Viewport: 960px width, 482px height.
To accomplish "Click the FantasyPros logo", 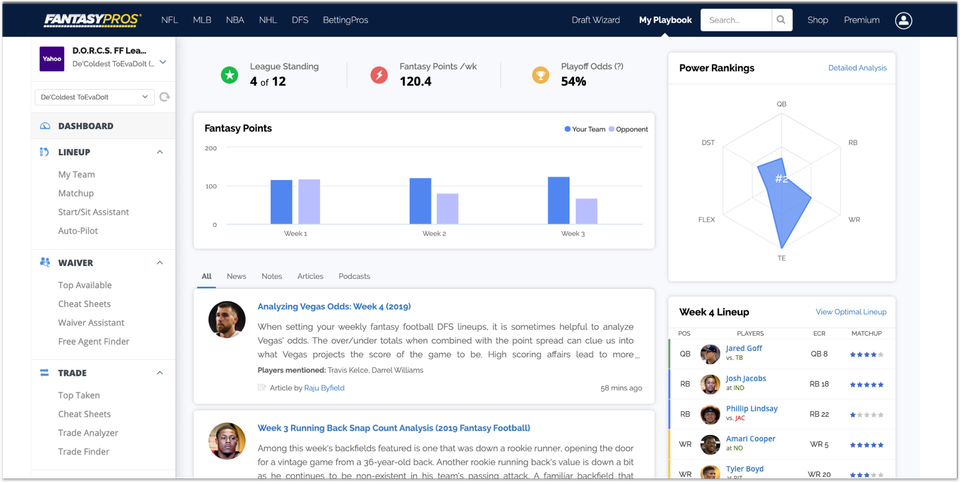I will (92, 20).
